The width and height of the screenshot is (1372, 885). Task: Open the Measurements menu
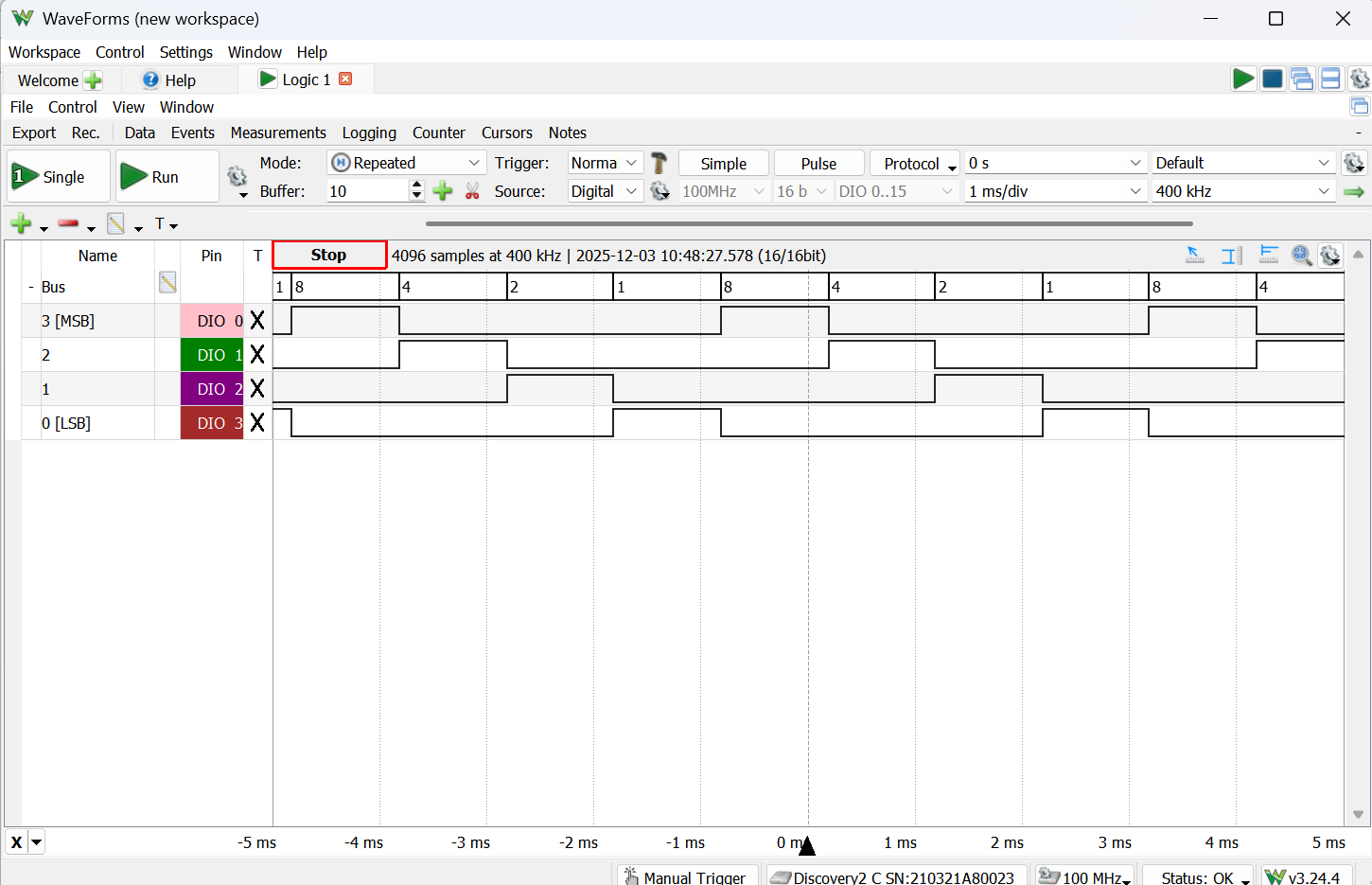pos(278,133)
